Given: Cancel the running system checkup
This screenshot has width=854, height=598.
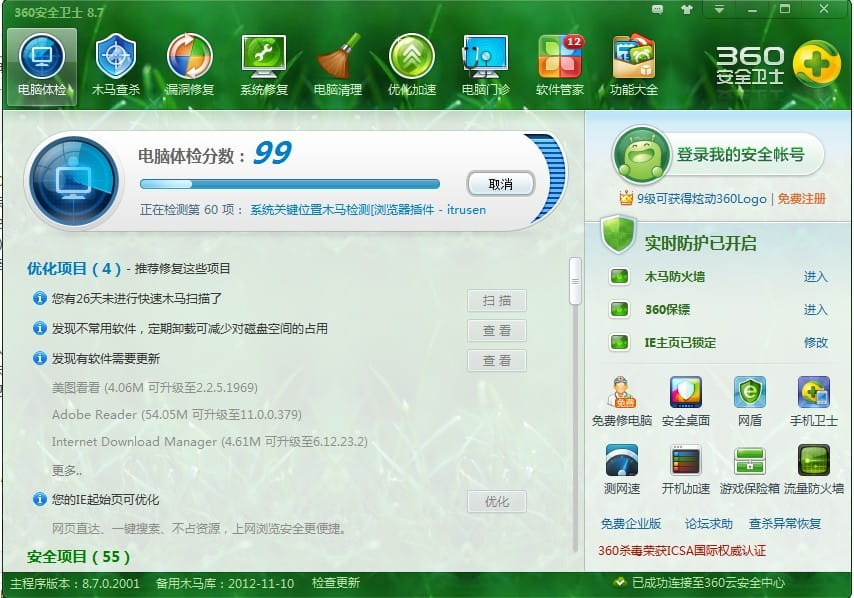Looking at the screenshot, I should coord(500,184).
